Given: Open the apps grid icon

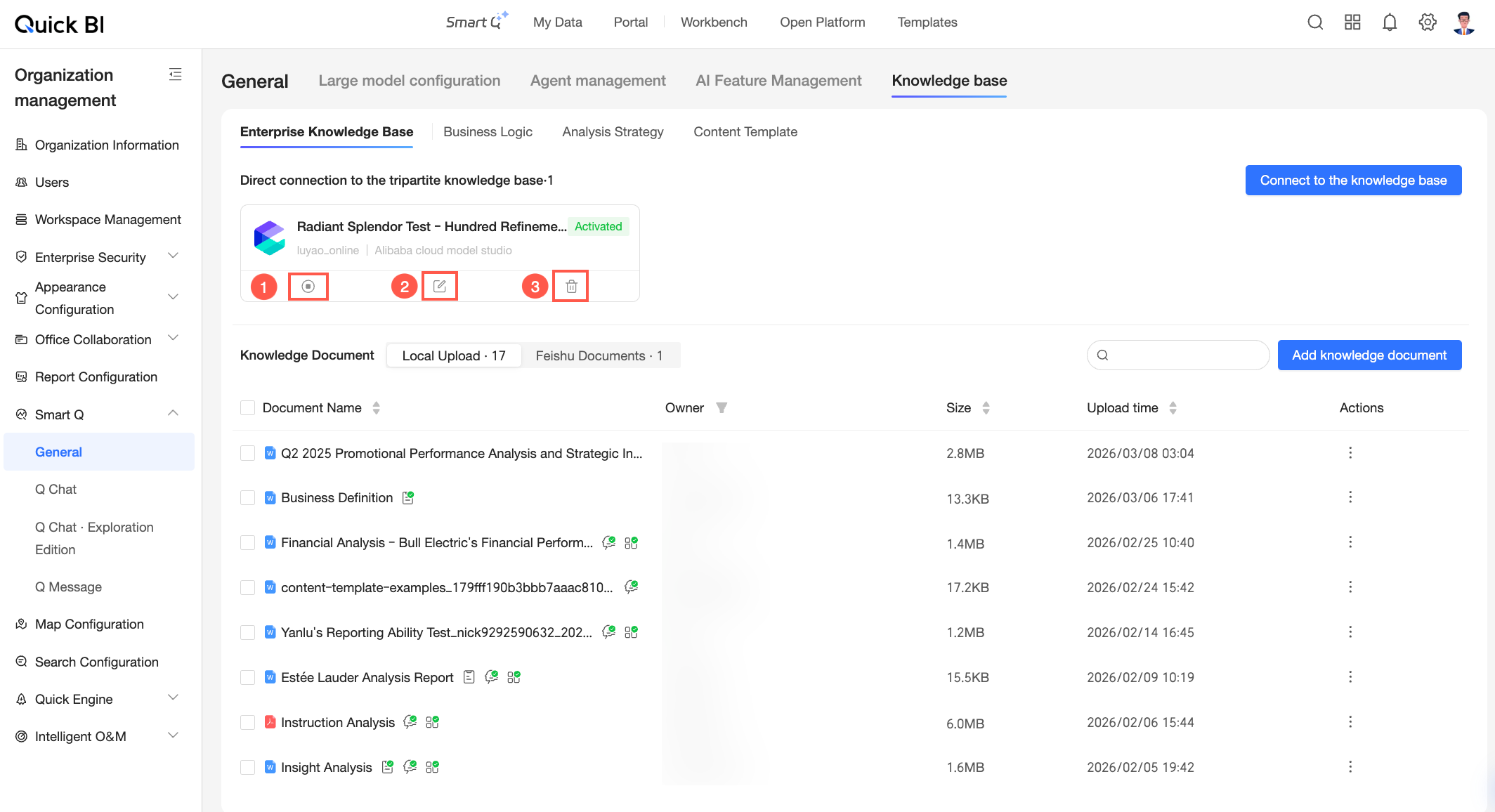Looking at the screenshot, I should [1352, 22].
